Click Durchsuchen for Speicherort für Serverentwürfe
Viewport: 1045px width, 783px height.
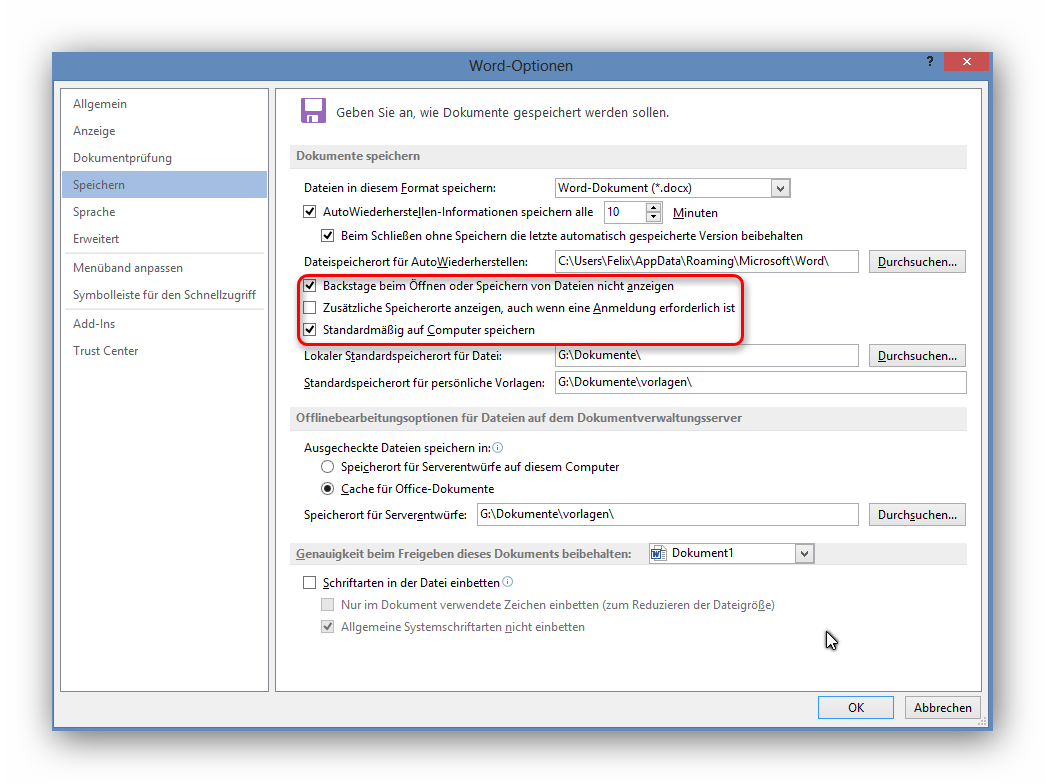click(917, 514)
